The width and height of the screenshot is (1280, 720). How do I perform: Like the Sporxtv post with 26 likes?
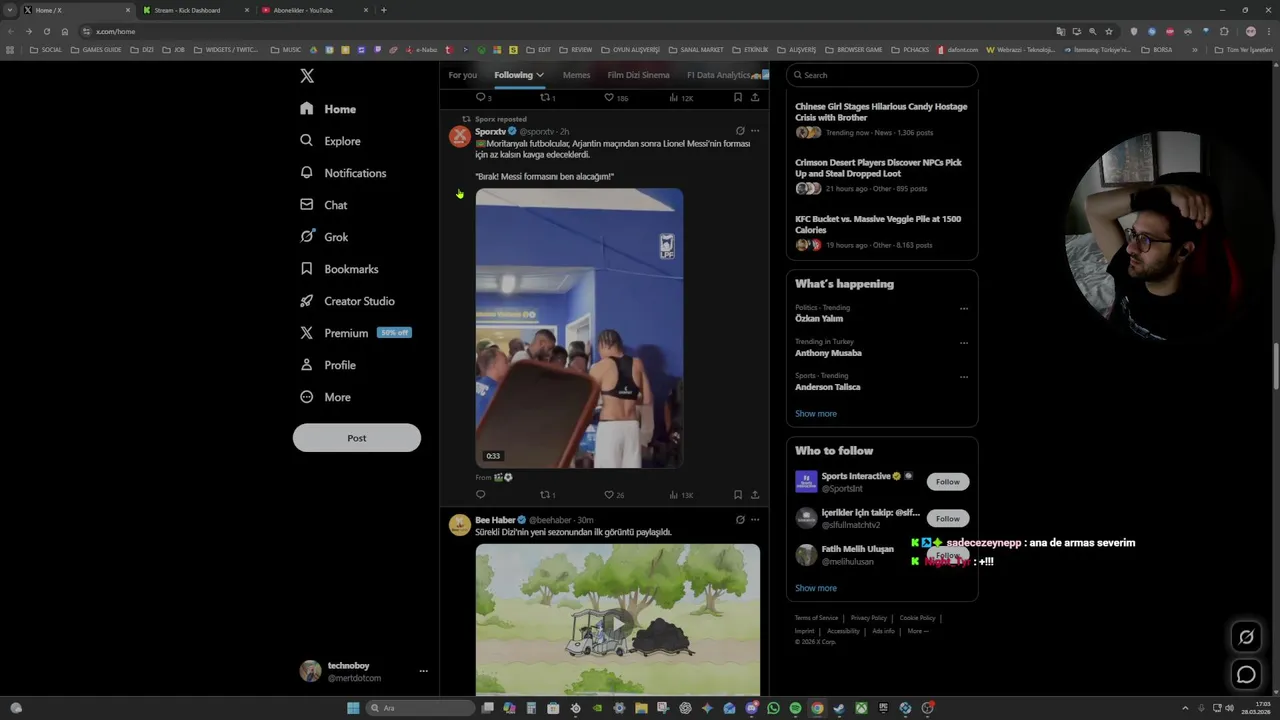[614, 495]
